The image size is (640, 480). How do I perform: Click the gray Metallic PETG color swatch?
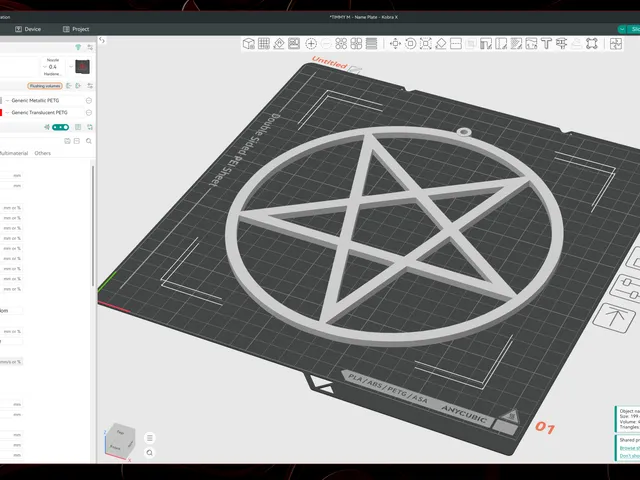[1, 100]
